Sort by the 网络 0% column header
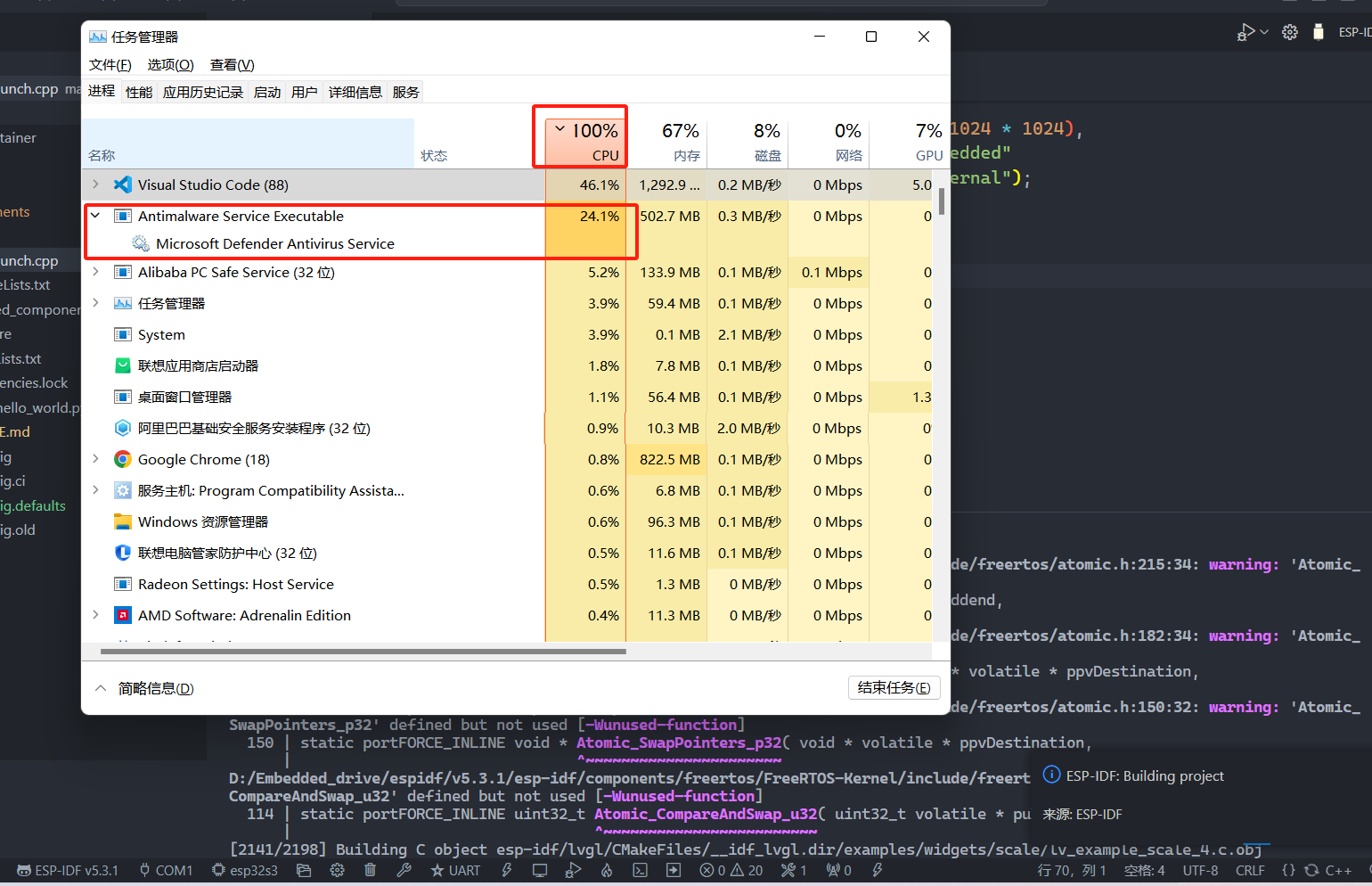Image resolution: width=1372 pixels, height=886 pixels. click(x=829, y=142)
